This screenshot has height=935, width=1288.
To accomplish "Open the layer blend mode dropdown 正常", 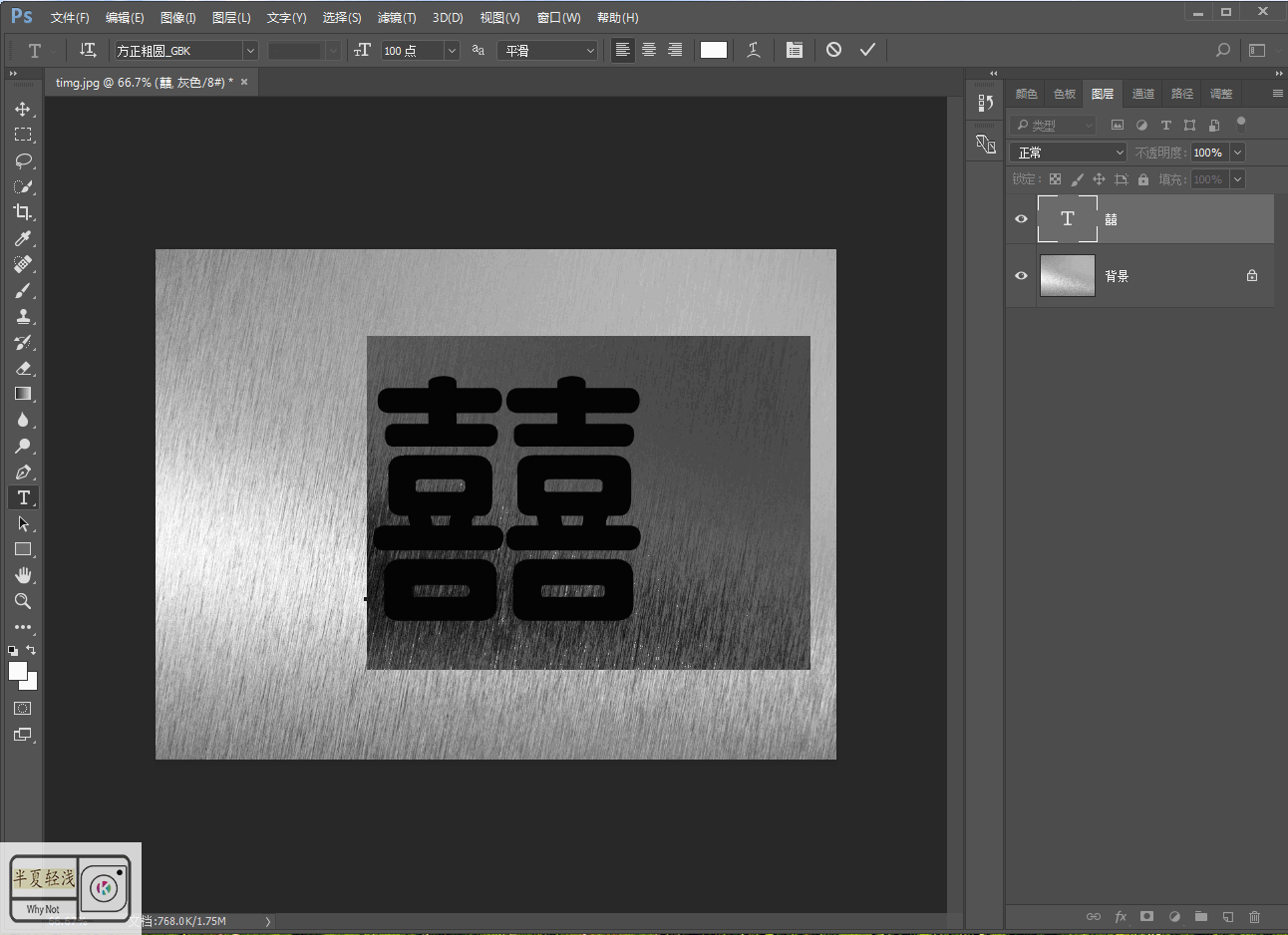I will (x=1068, y=153).
